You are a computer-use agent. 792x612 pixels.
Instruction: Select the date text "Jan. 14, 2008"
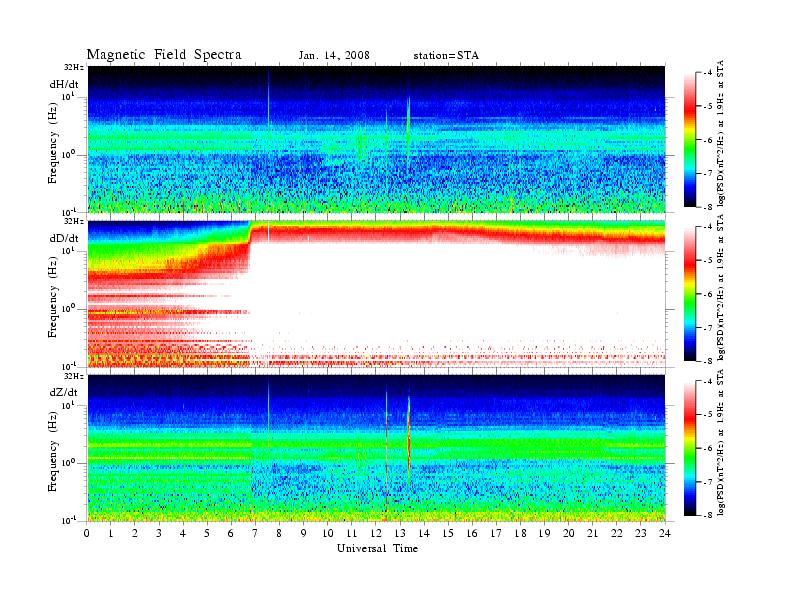[x=334, y=56]
